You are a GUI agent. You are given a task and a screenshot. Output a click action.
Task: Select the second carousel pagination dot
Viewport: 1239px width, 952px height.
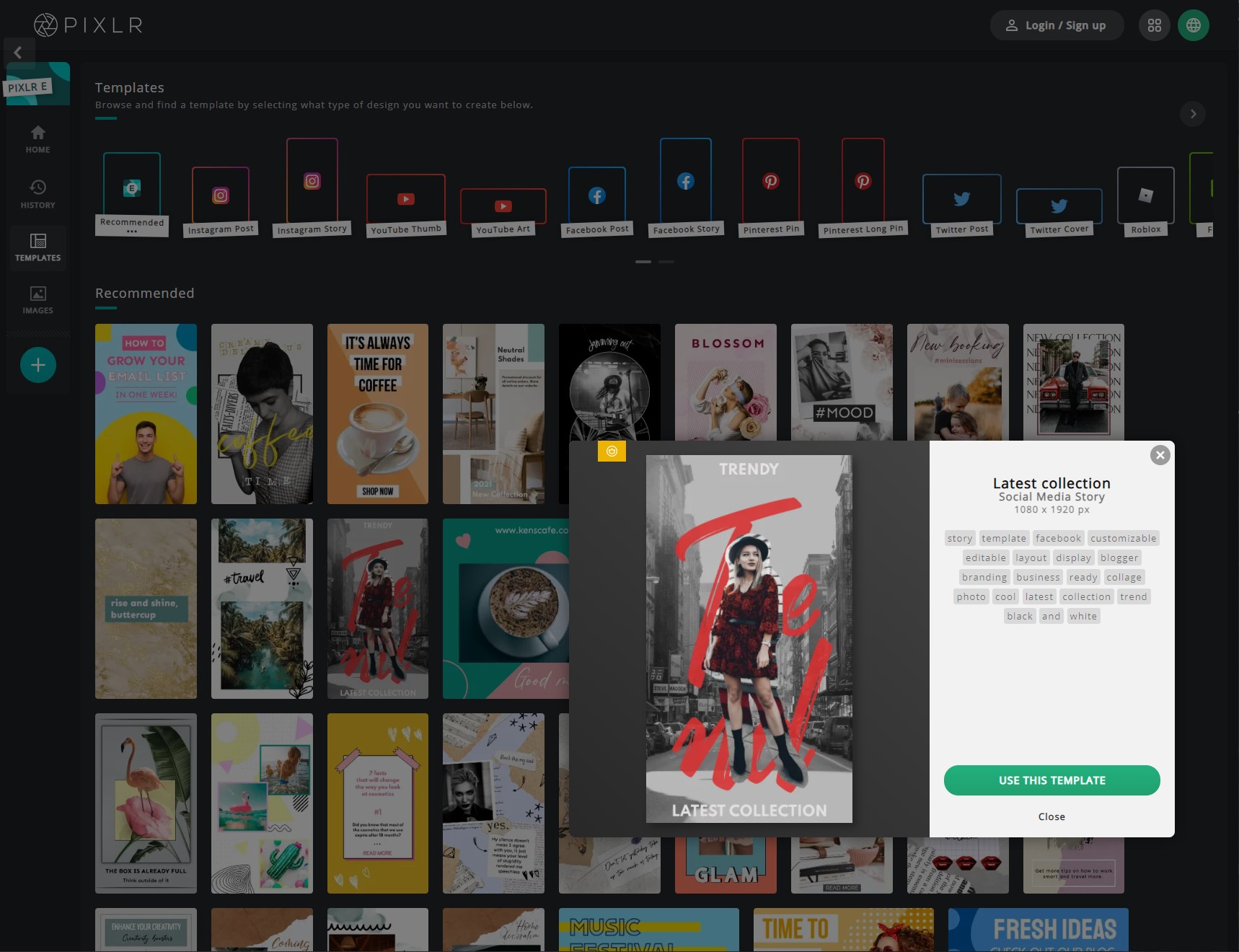point(666,262)
